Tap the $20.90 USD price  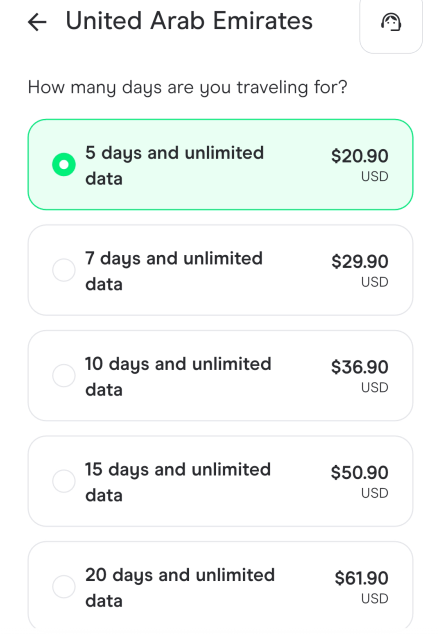(360, 165)
